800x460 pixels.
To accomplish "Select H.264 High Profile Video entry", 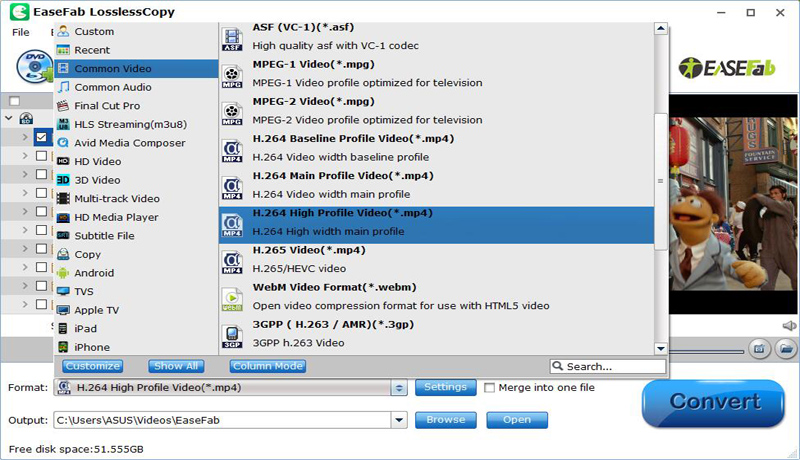I will pos(436,225).
